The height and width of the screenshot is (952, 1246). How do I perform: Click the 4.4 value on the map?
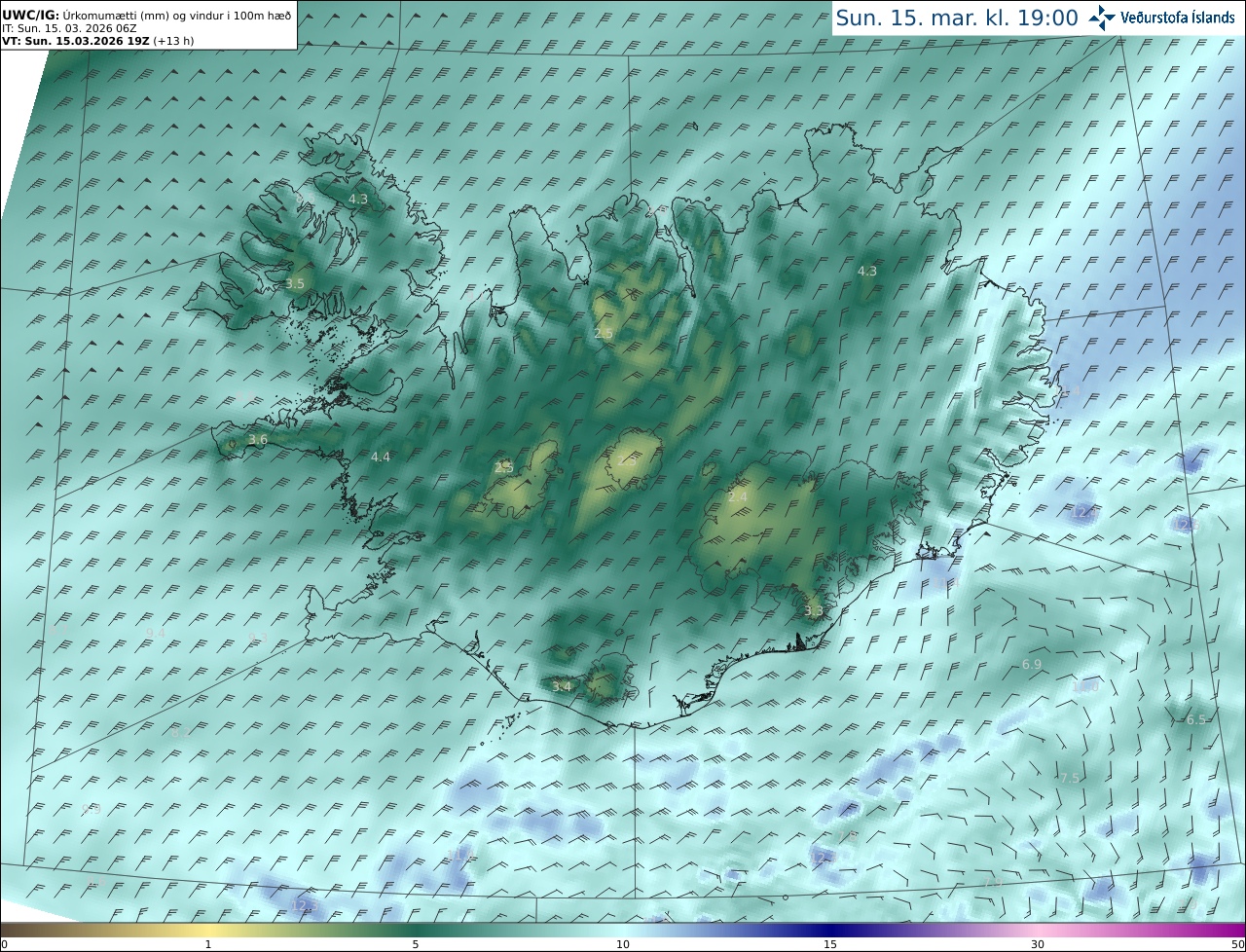point(381,457)
